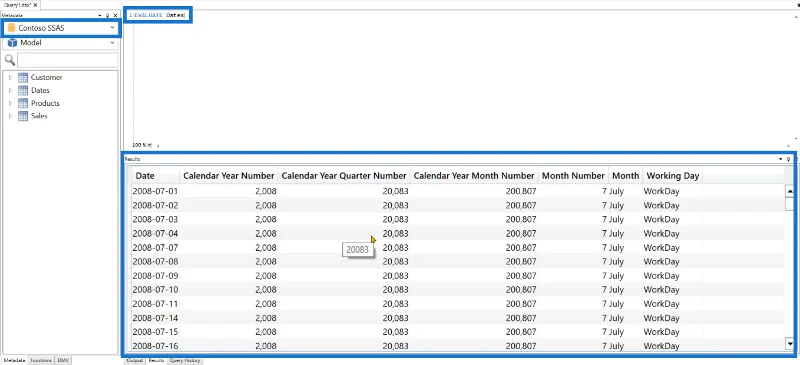This screenshot has width=800, height=365.
Task: Click the results scrollbar up arrow
Action: click(x=790, y=192)
